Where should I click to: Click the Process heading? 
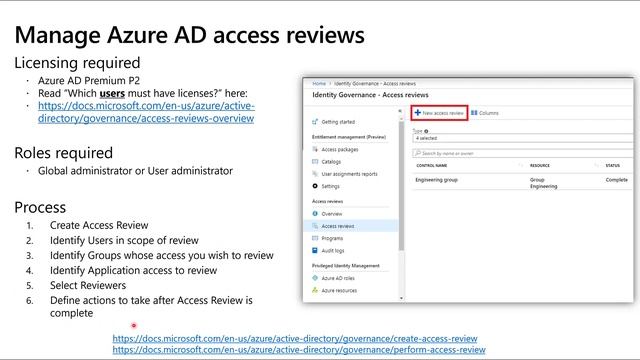[40, 207]
